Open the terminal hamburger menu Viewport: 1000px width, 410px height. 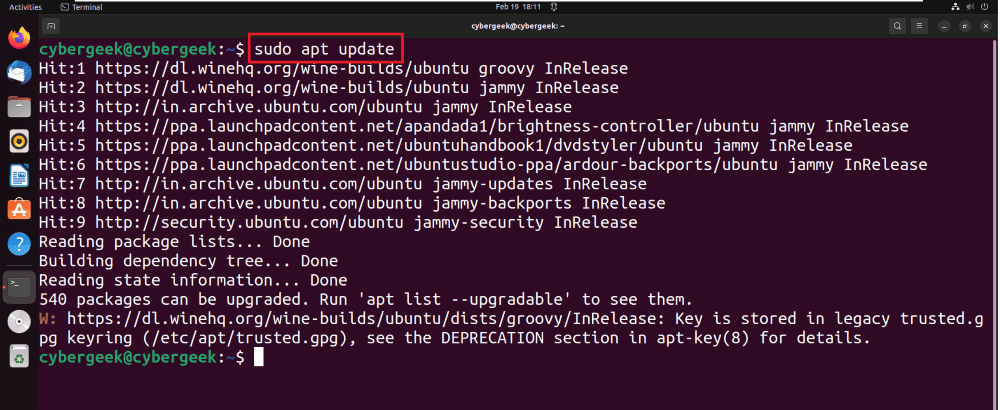[x=919, y=26]
